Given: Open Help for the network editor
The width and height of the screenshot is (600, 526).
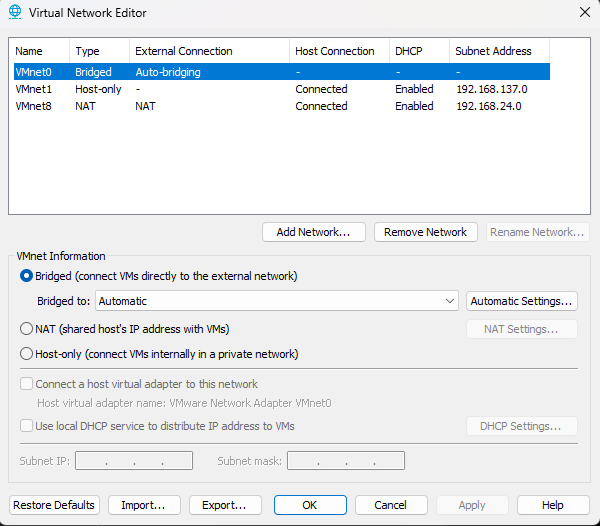Looking at the screenshot, I should point(553,505).
